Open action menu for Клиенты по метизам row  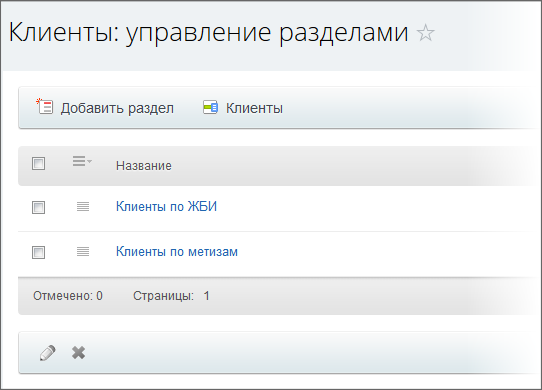click(83, 252)
